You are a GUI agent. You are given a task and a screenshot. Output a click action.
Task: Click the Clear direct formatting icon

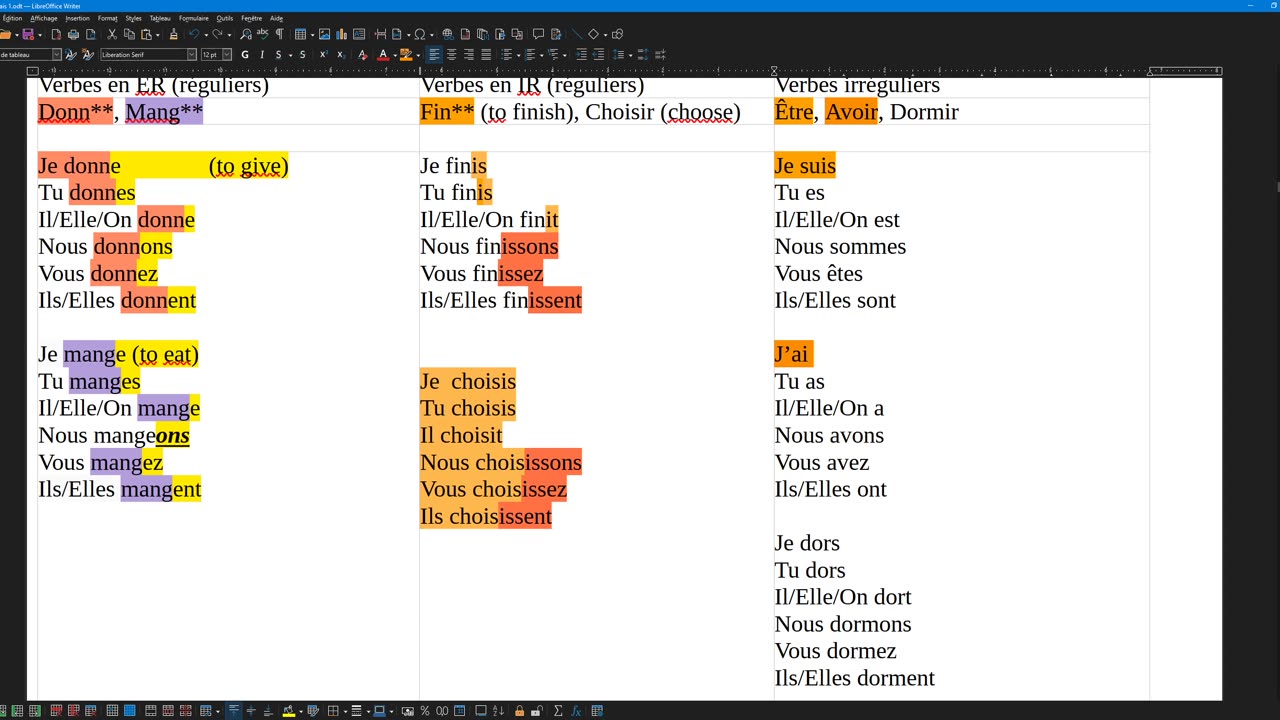(362, 54)
